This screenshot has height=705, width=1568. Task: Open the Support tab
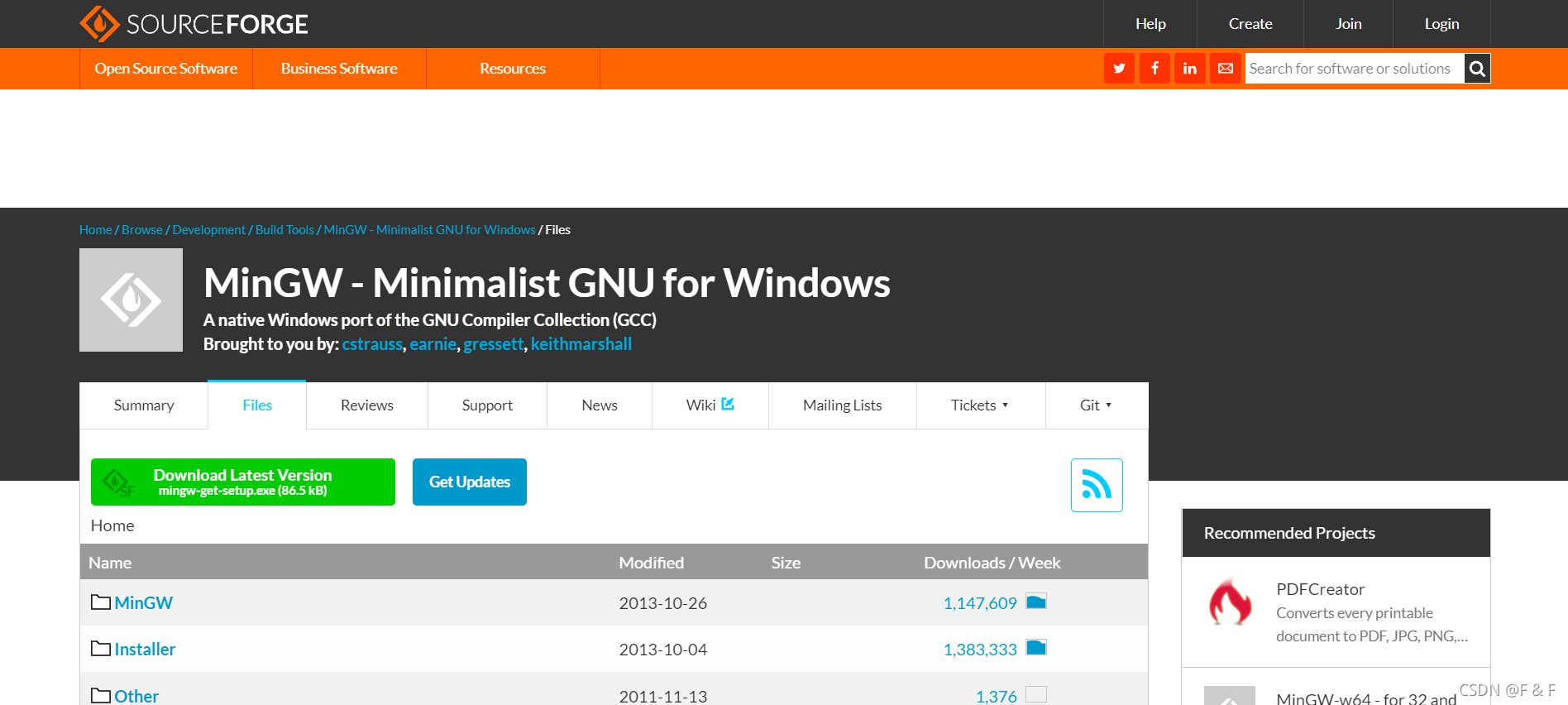(x=487, y=405)
